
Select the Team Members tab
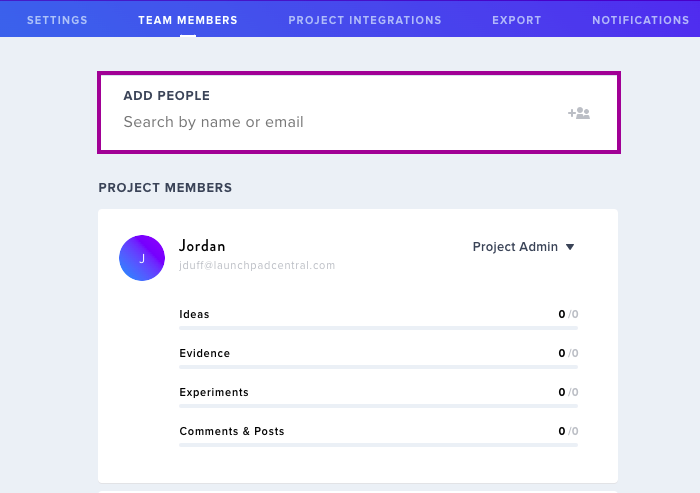point(188,20)
